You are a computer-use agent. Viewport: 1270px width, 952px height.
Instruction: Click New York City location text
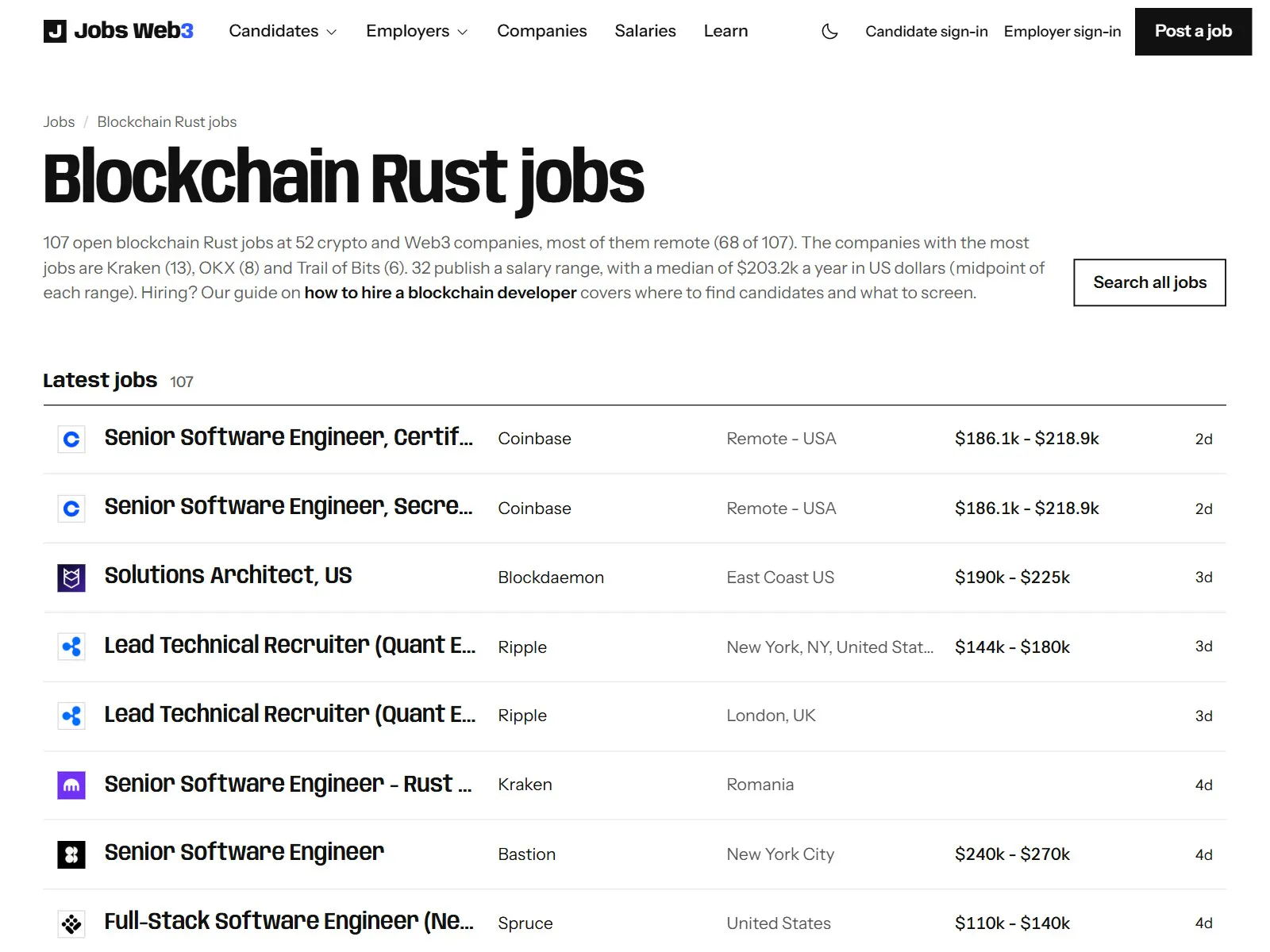coord(780,854)
